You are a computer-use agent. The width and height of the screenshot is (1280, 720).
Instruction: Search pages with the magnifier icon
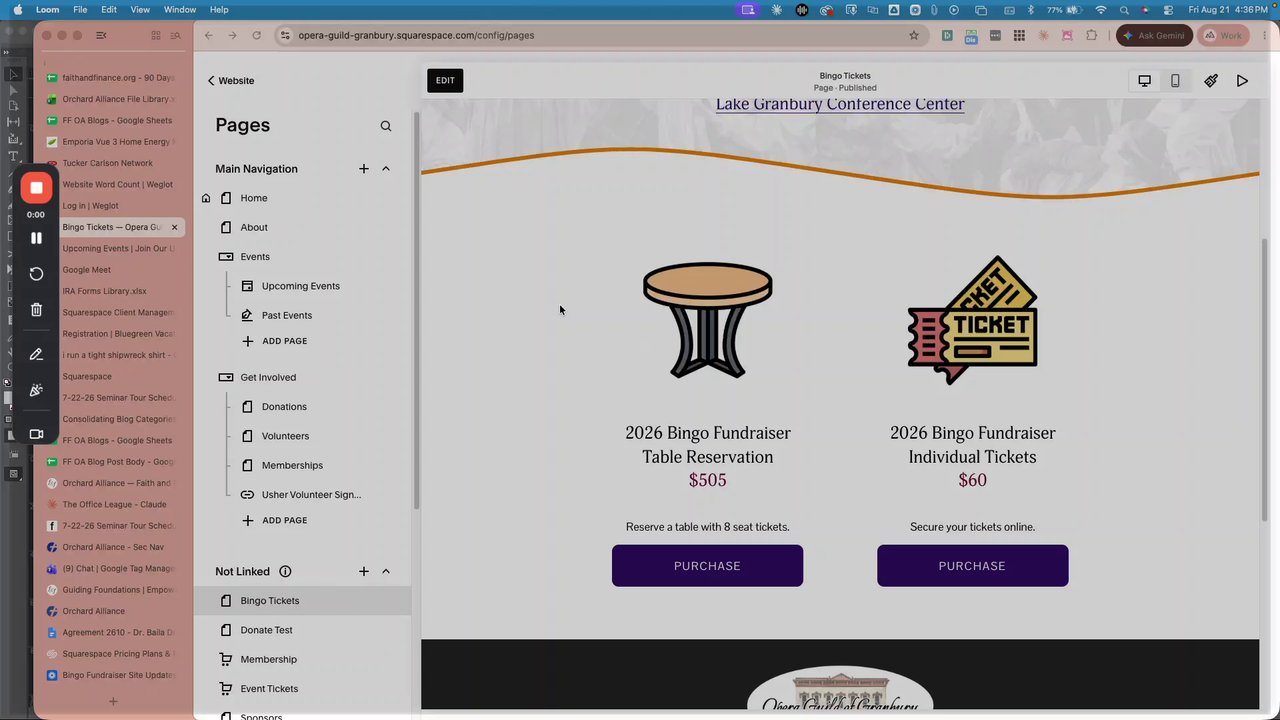pos(386,126)
